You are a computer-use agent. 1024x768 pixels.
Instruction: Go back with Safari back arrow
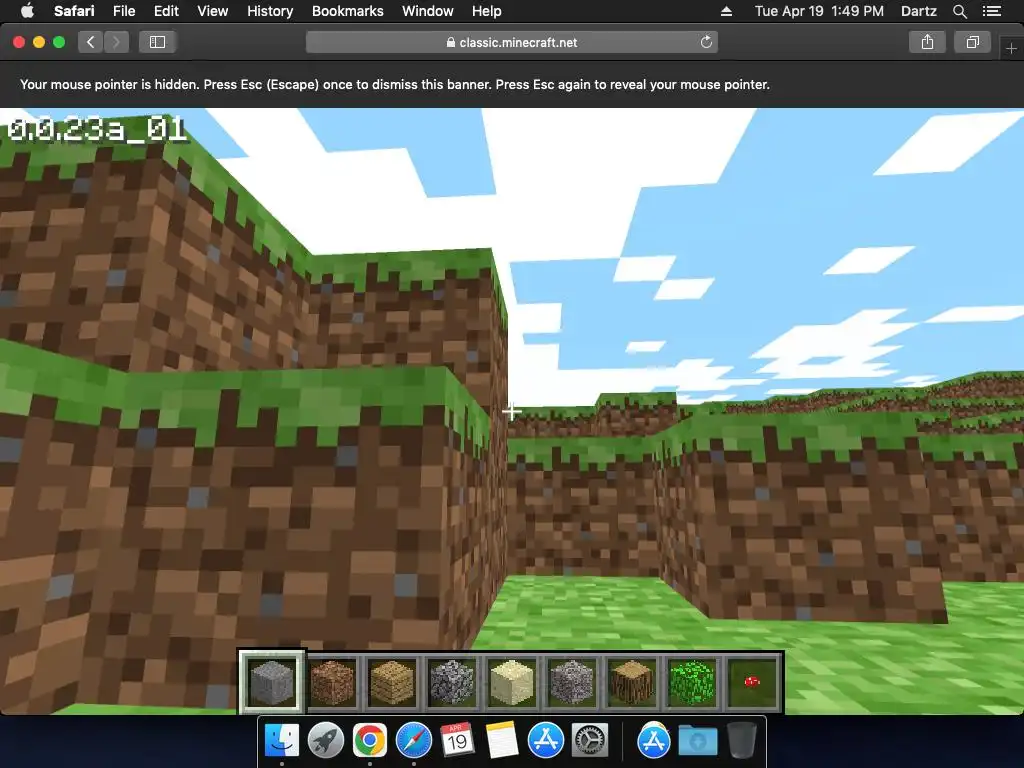coord(91,42)
